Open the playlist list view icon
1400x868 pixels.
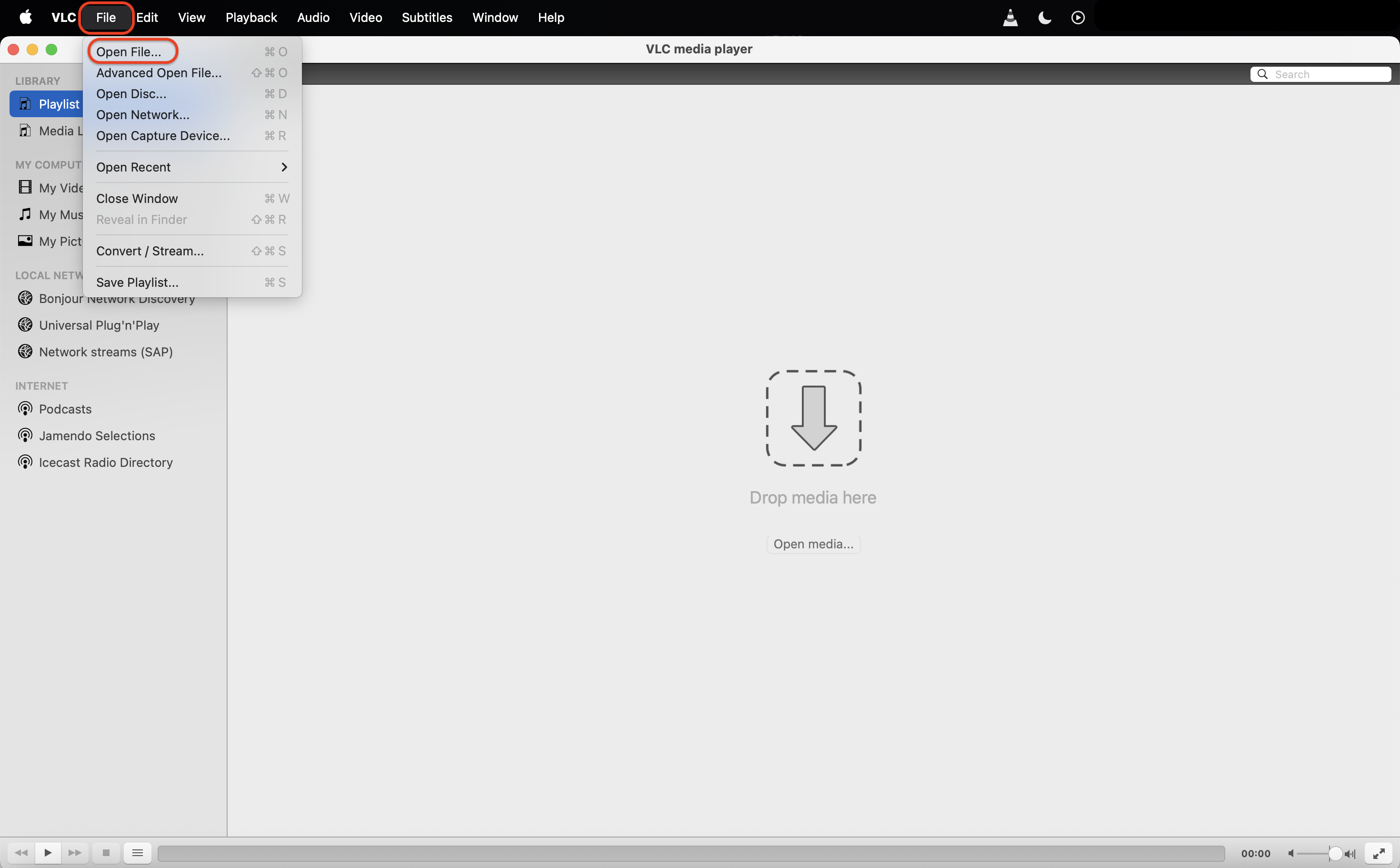tap(137, 853)
